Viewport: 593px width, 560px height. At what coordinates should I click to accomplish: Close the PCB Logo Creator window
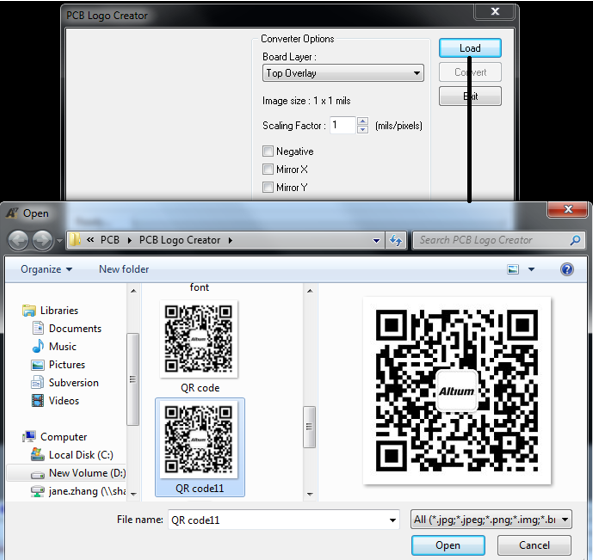pyautogui.click(x=495, y=12)
